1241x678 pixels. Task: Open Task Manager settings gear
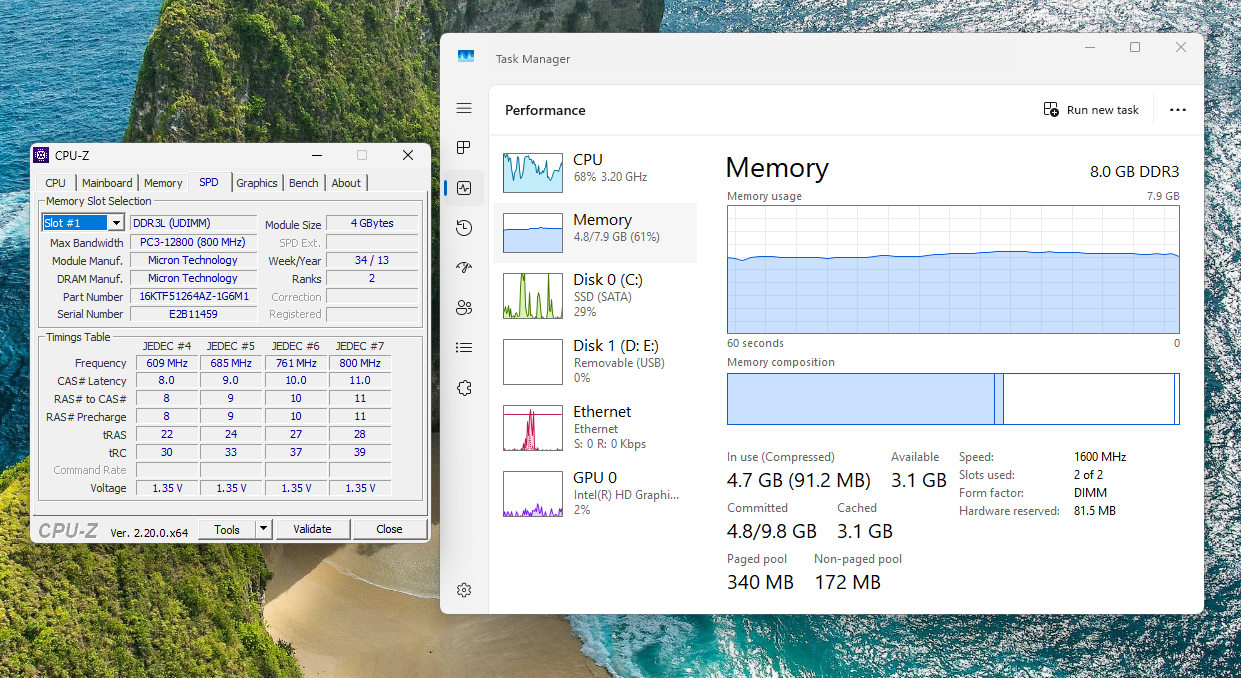point(463,590)
